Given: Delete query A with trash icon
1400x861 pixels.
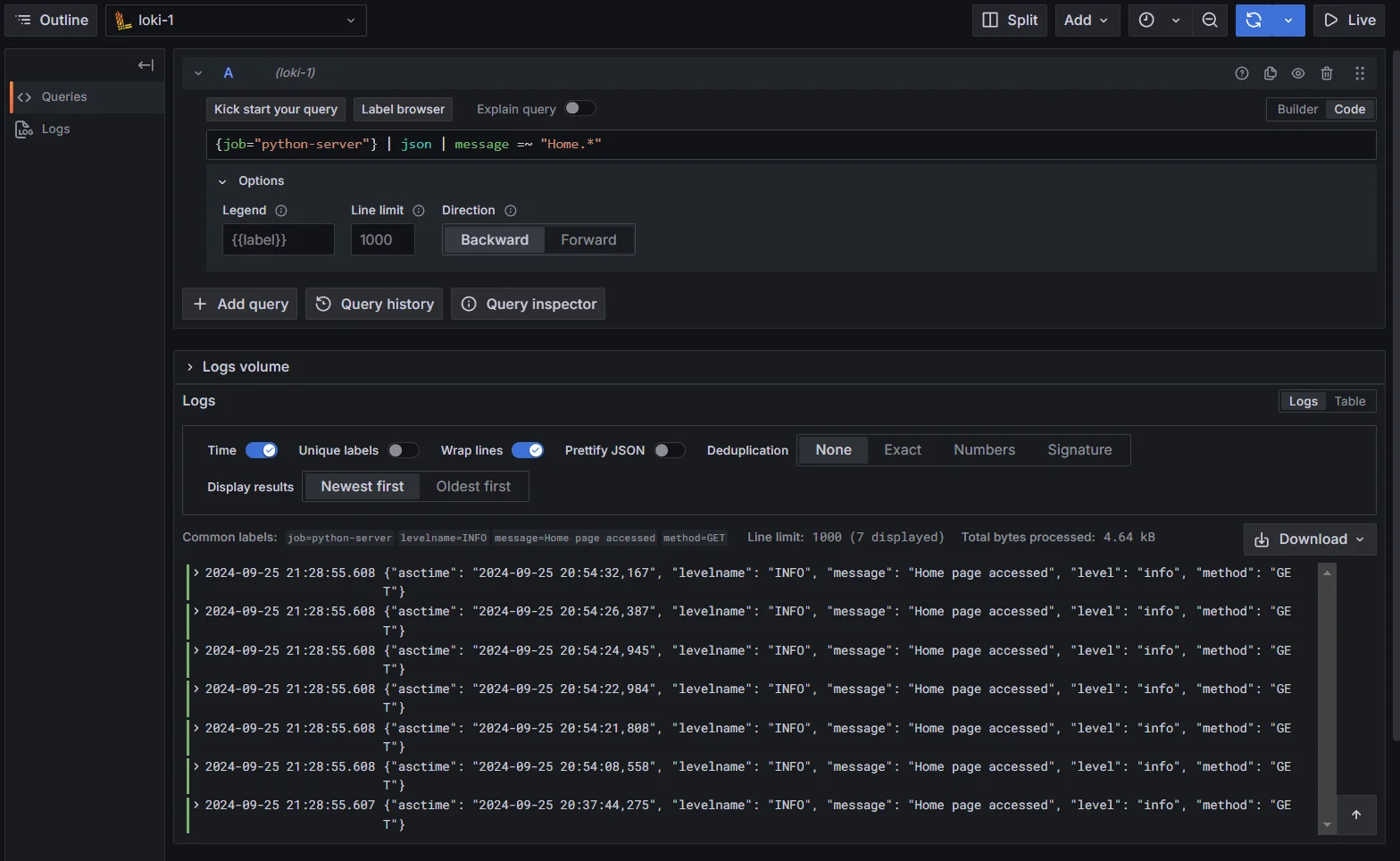Looking at the screenshot, I should [1327, 73].
